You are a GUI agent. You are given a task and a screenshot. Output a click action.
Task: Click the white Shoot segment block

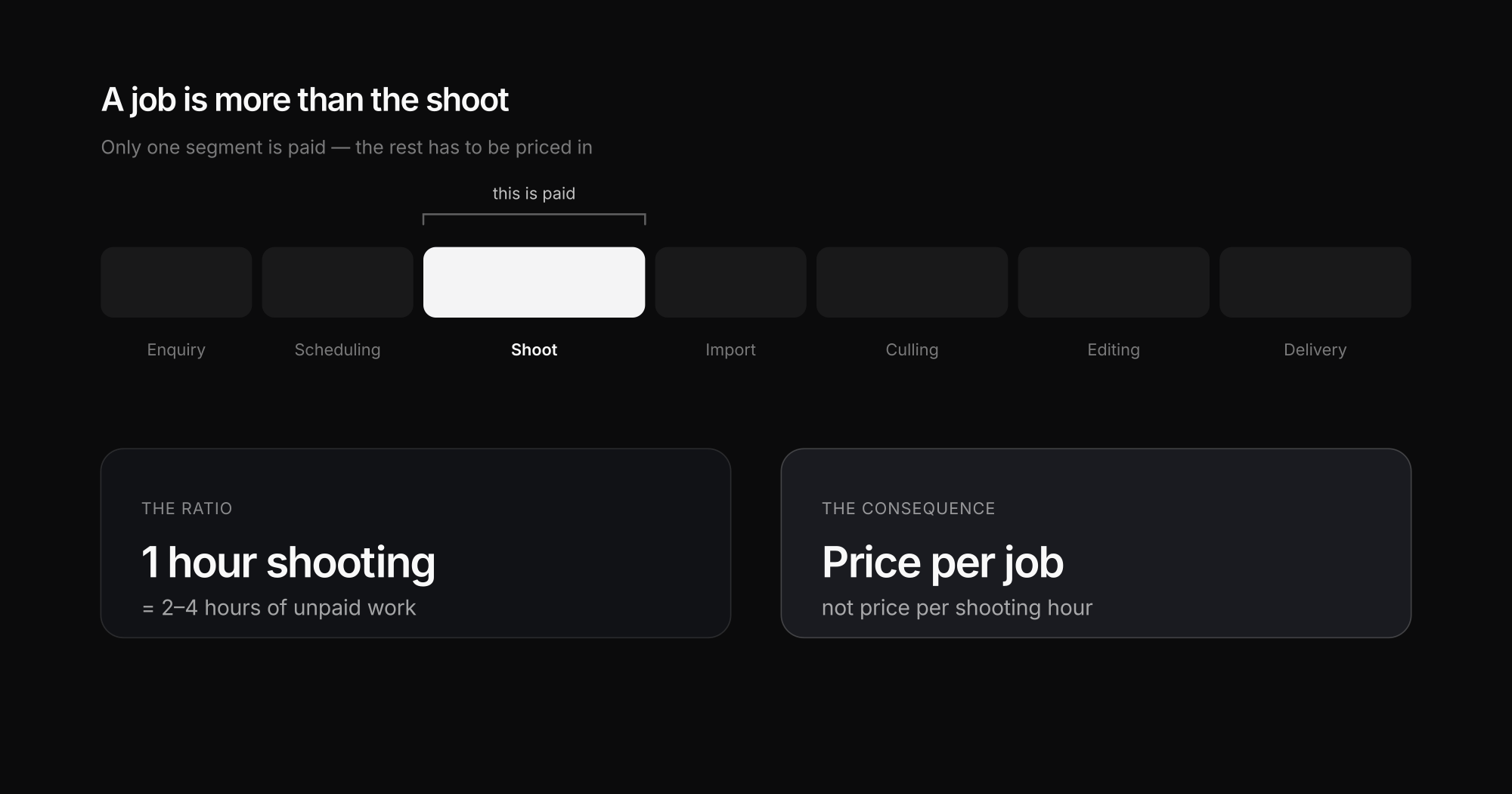tap(534, 282)
